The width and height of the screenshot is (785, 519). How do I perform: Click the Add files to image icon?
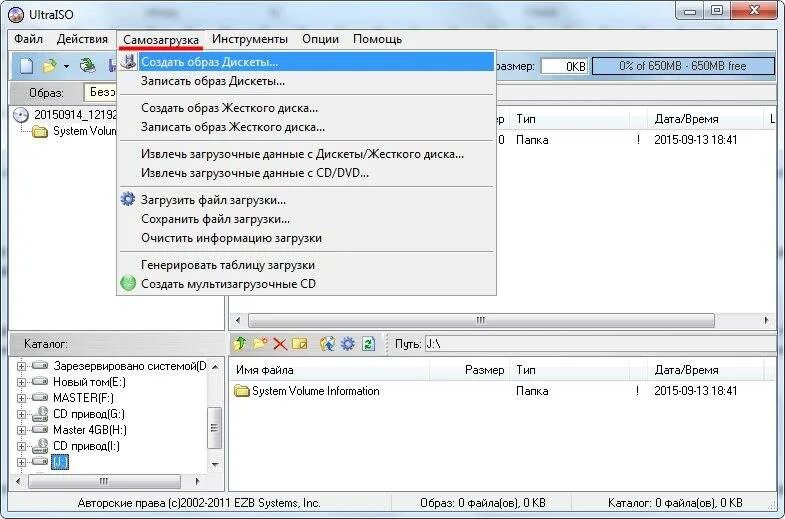coord(327,344)
